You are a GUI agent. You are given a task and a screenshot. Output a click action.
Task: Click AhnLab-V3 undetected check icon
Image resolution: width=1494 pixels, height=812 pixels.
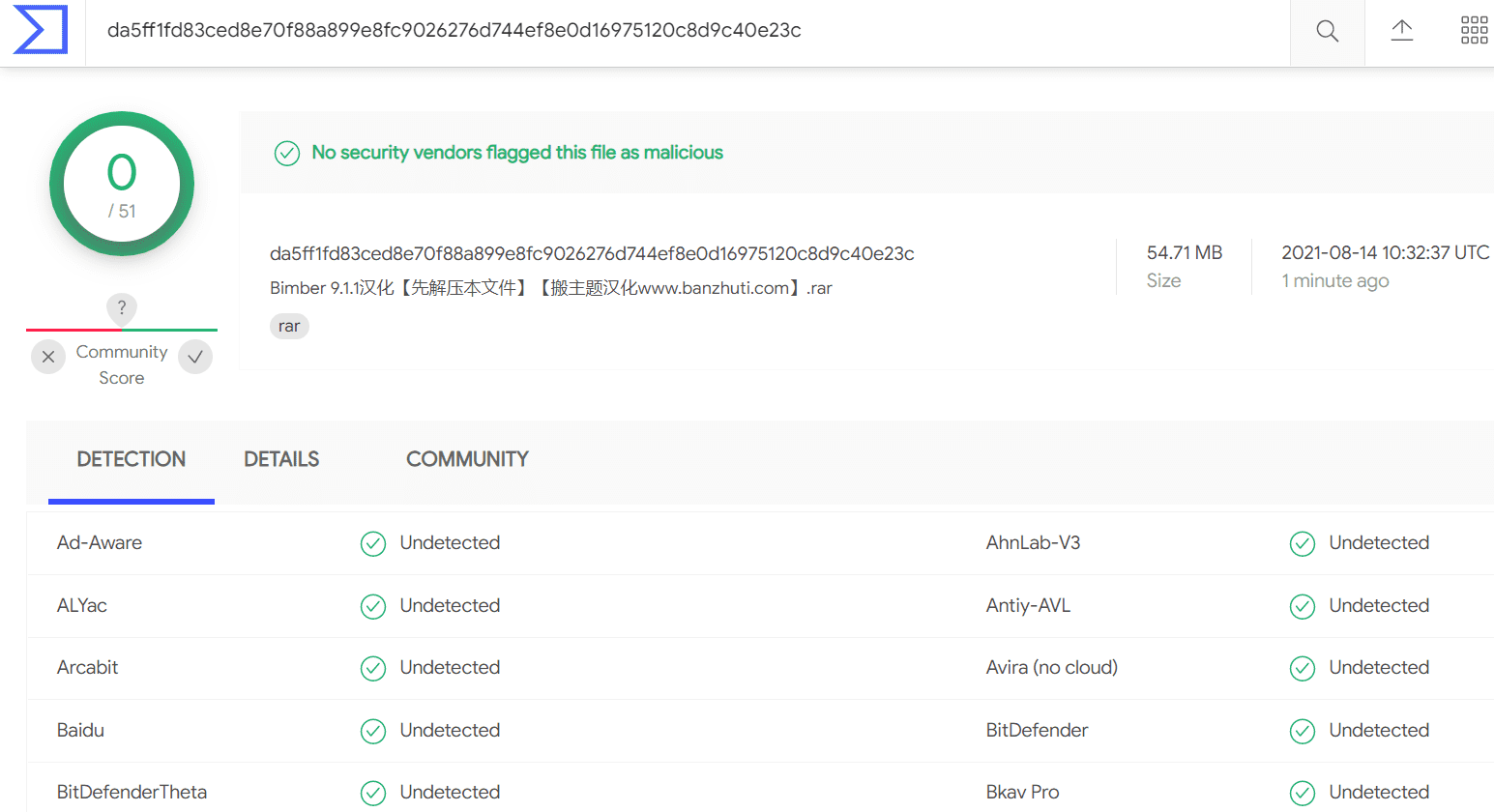coord(1303,544)
